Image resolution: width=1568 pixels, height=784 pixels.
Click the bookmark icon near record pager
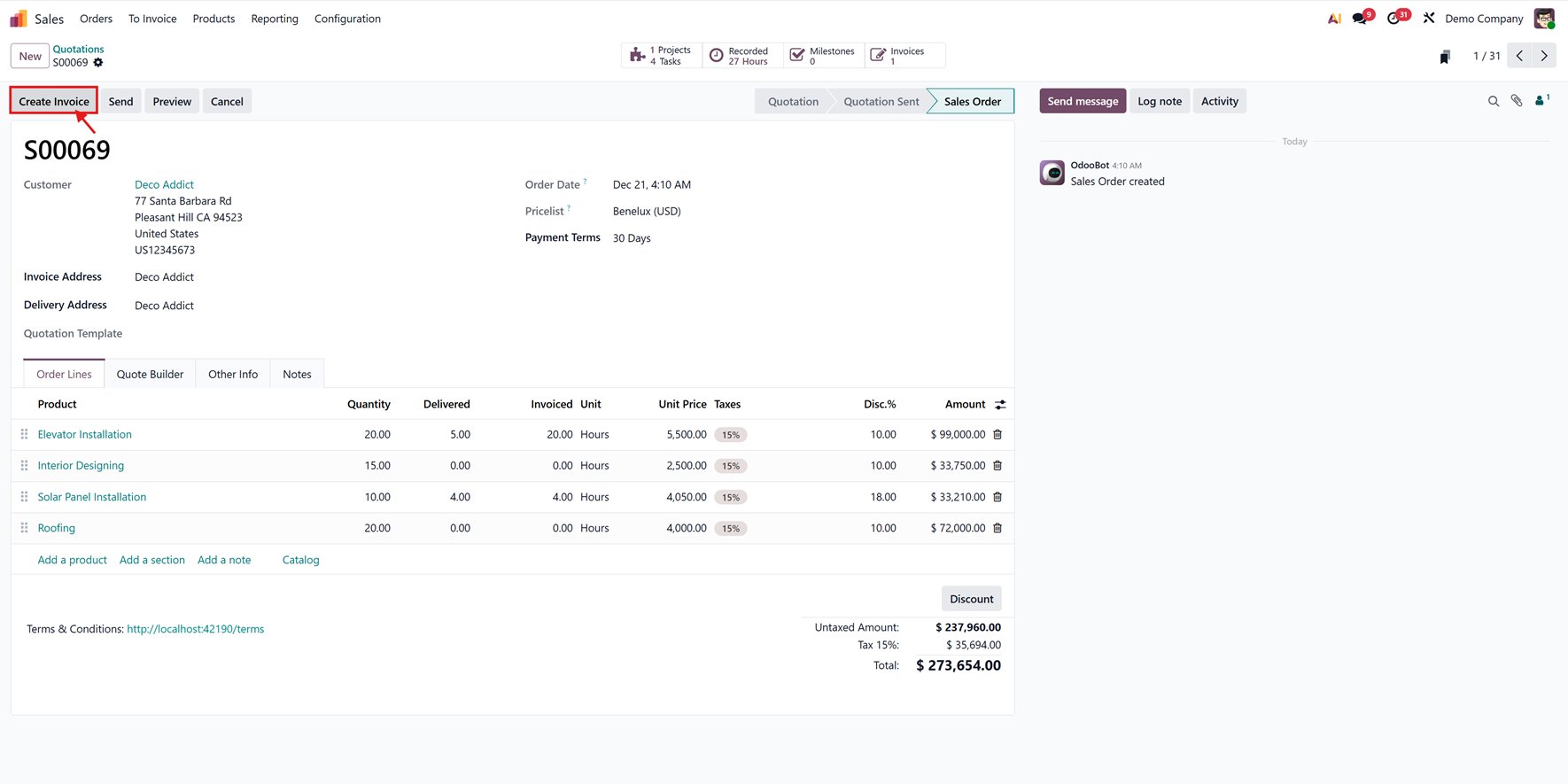pos(1445,57)
